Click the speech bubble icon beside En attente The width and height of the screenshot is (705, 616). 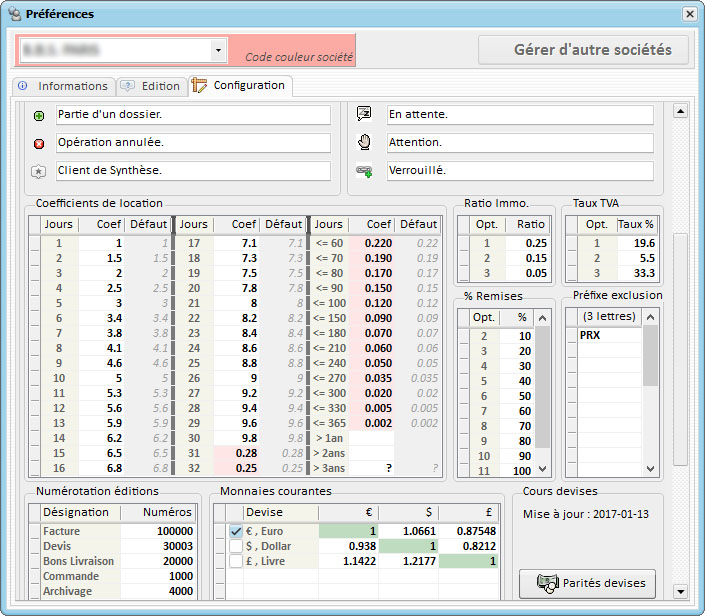(x=364, y=114)
